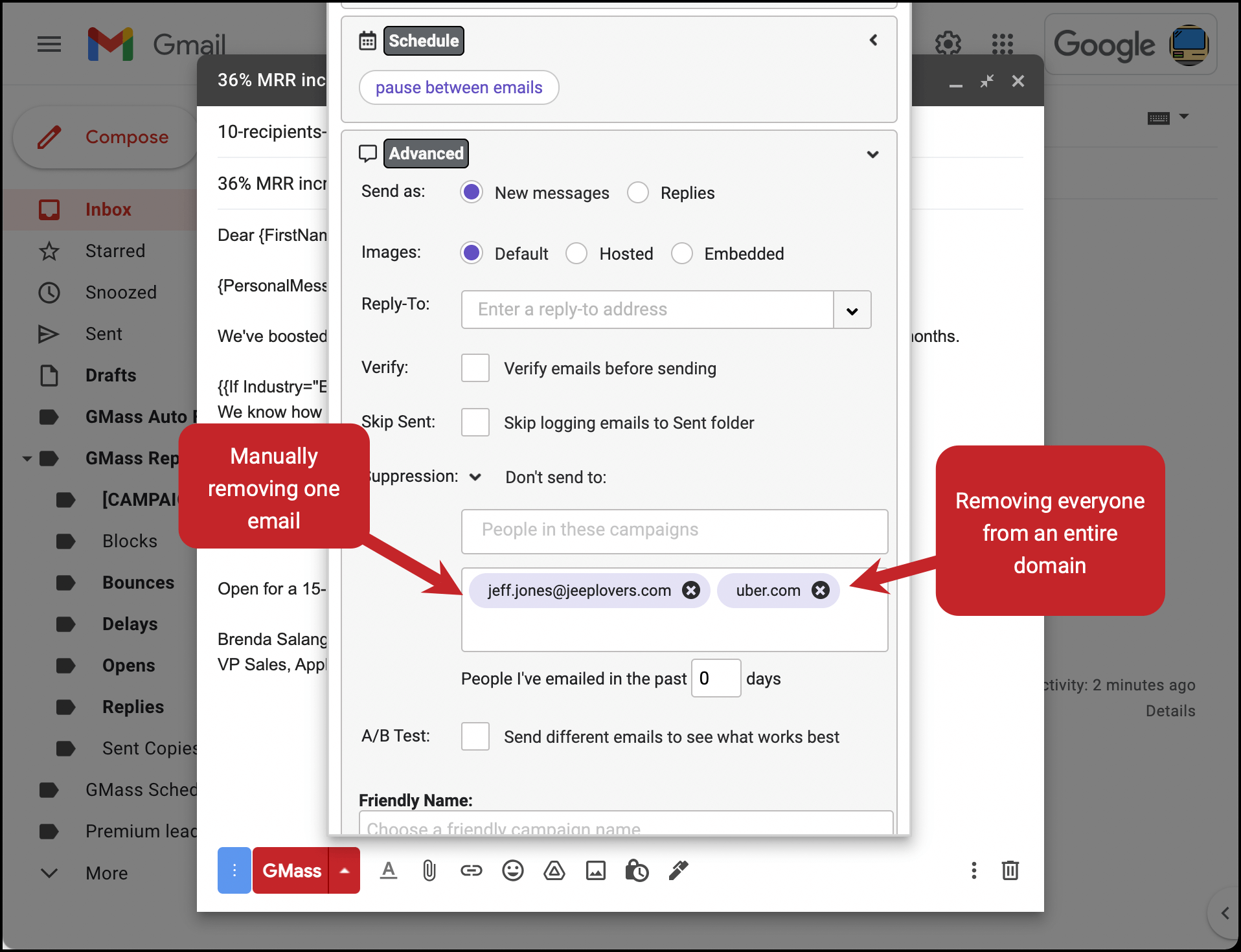Viewport: 1241px width, 952px height.
Task: Click the Schedule section label
Action: pyautogui.click(x=424, y=41)
